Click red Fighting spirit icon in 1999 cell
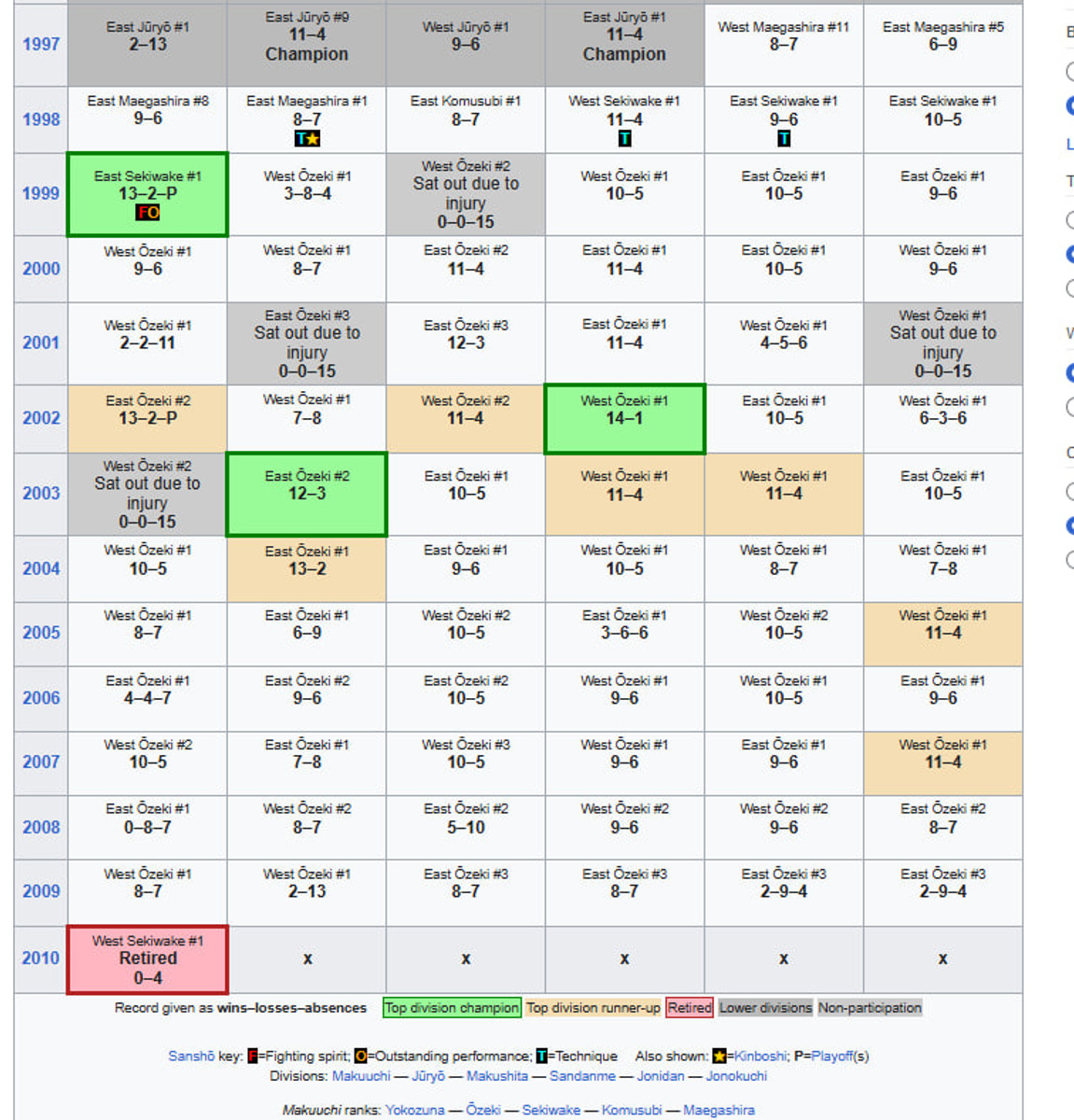Screen dimensions: 1074x1120 point(142,213)
